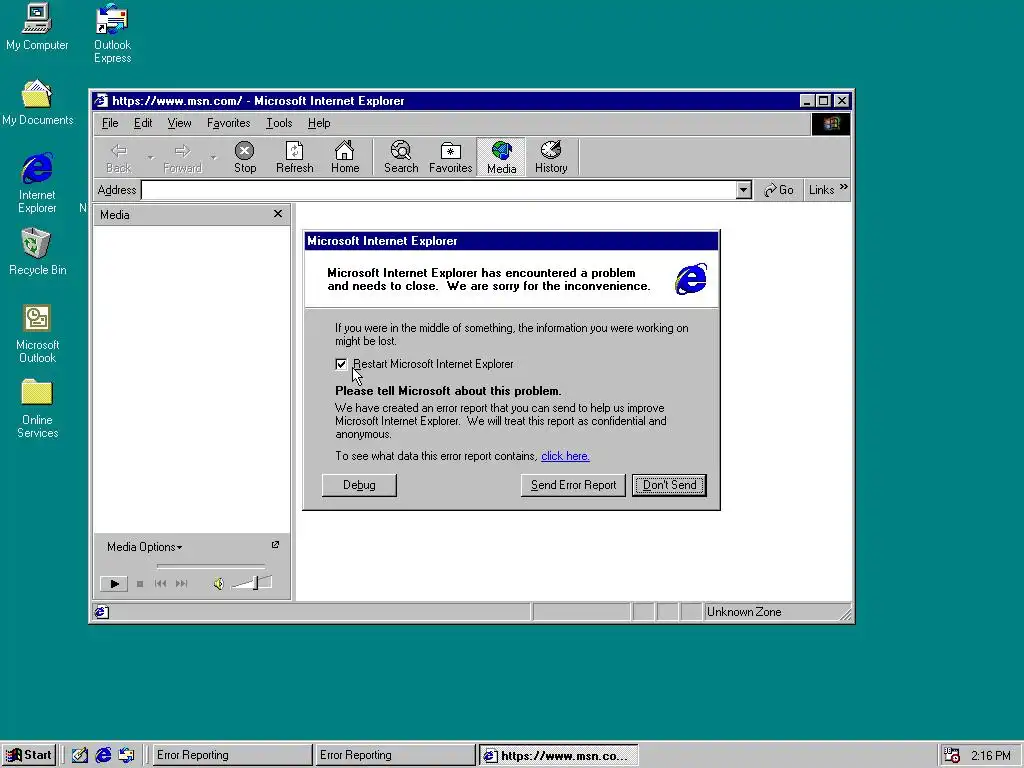Click quick launch Show Desktop icon

coord(80,756)
